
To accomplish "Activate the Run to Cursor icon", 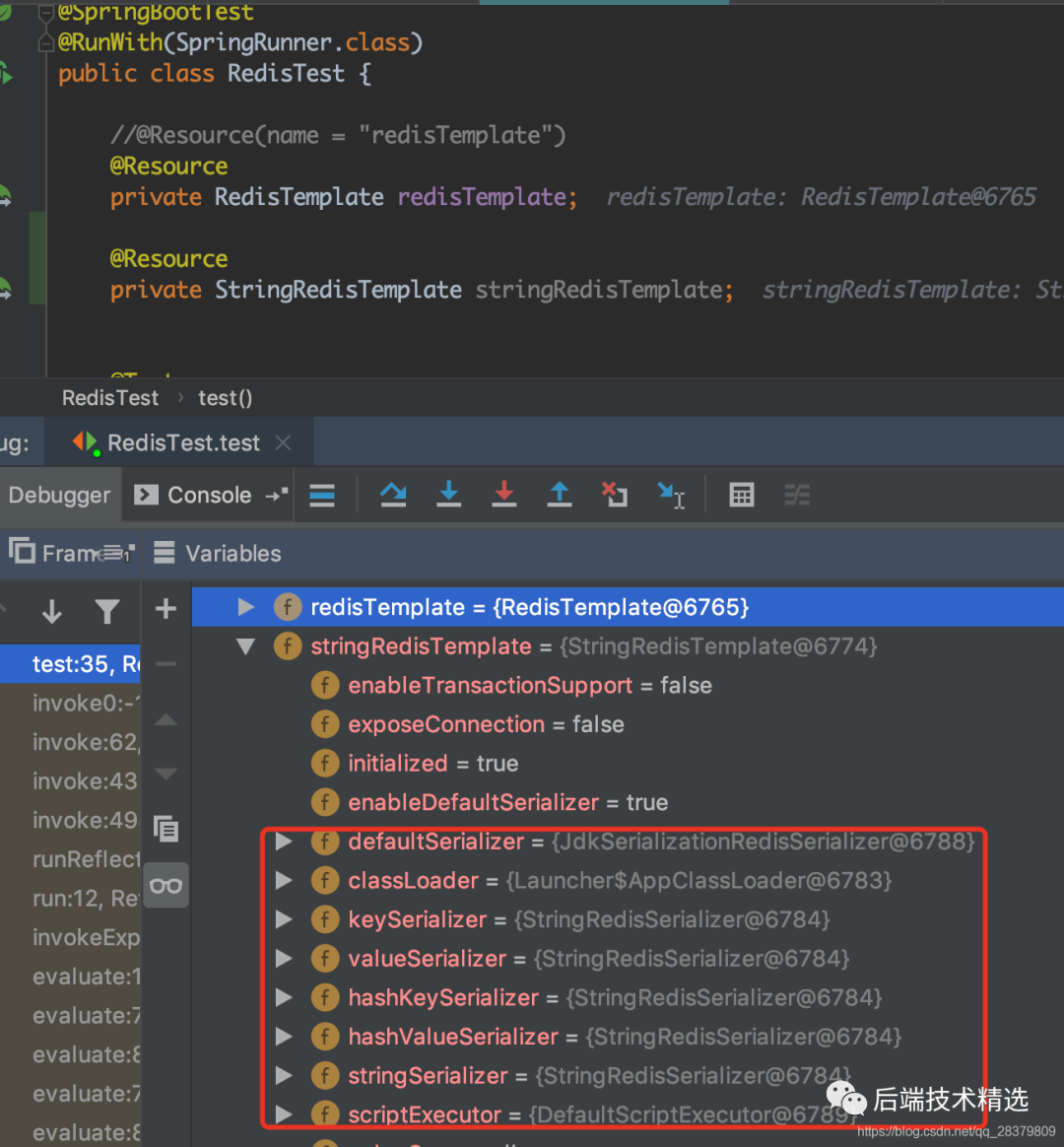I will [x=669, y=495].
